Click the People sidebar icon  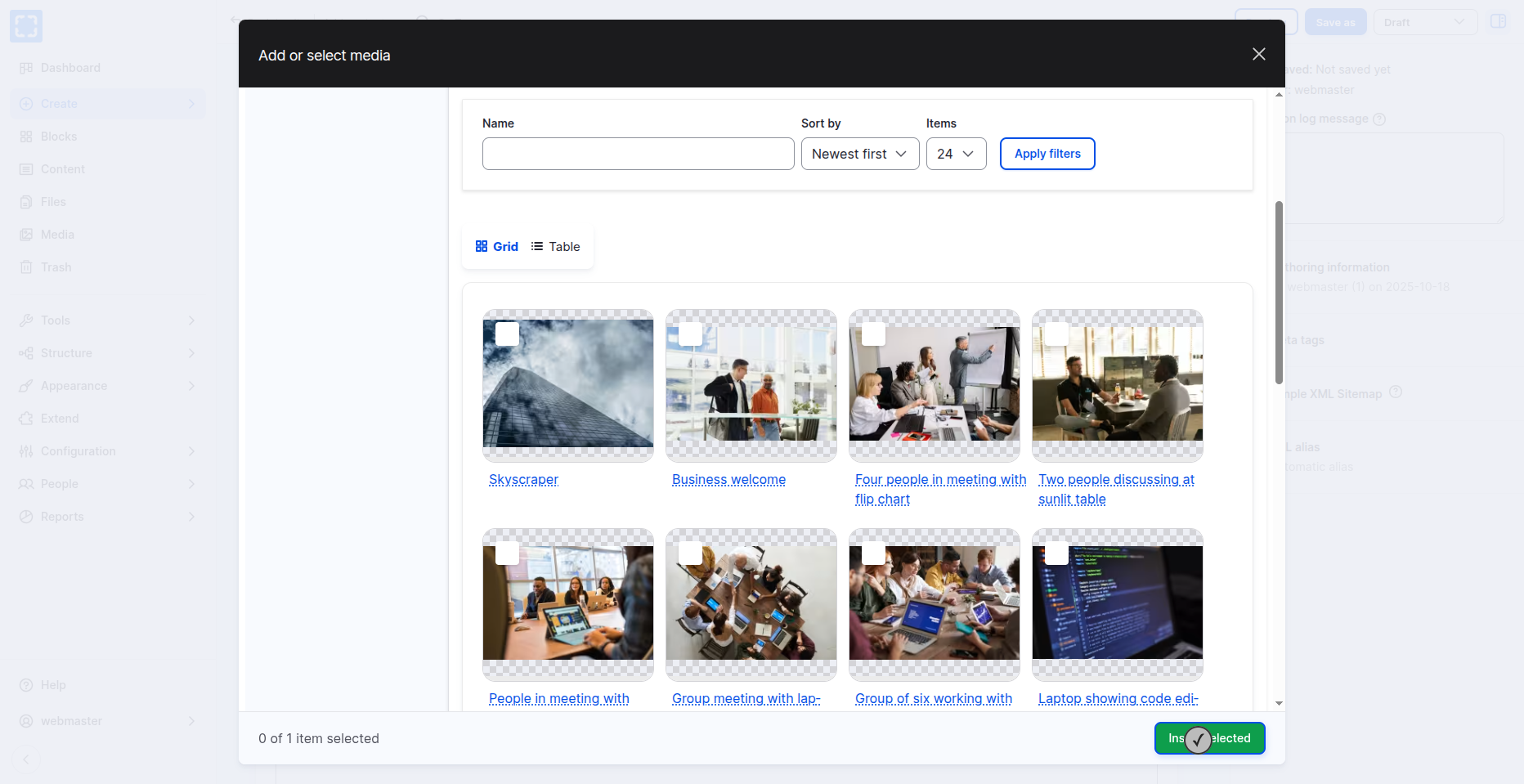(26, 484)
